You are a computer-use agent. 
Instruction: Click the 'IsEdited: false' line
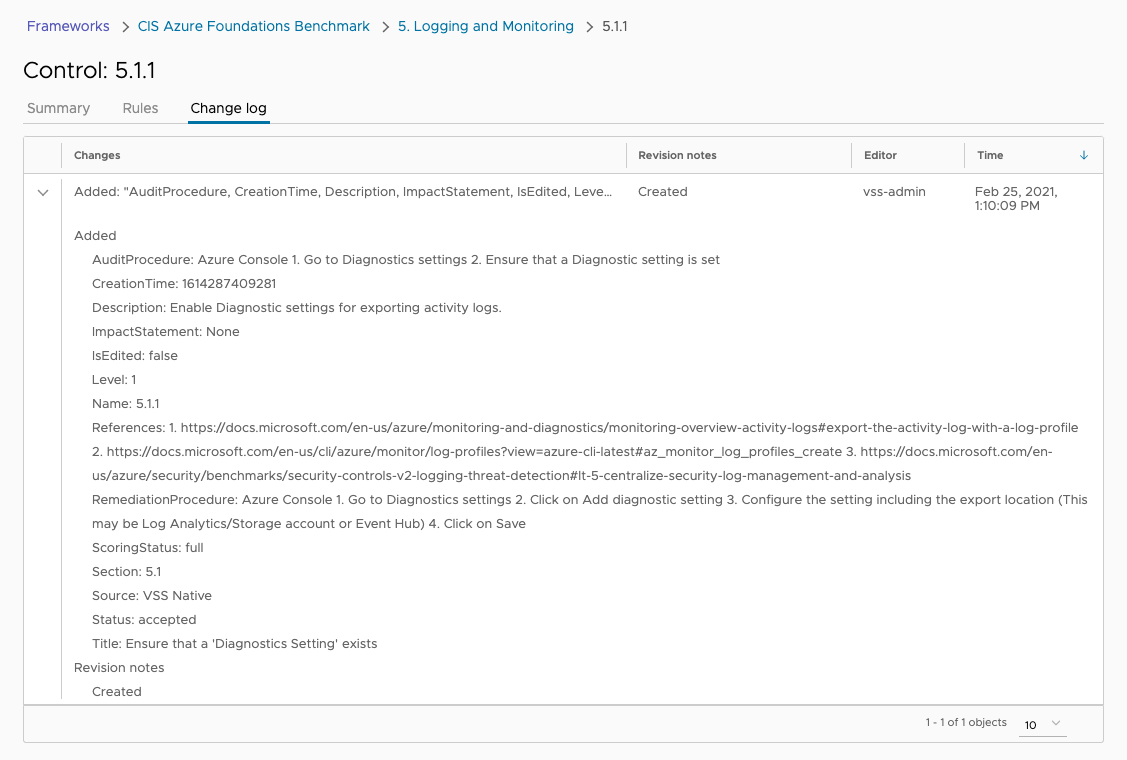[x=134, y=355]
